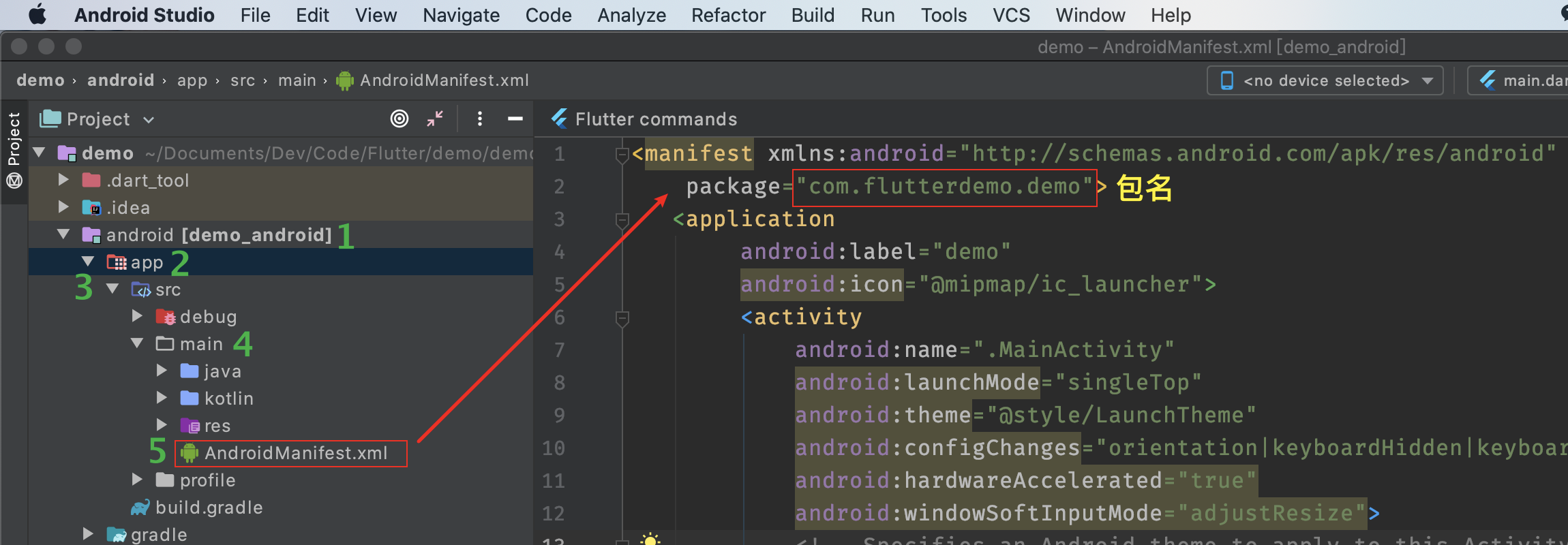This screenshot has width=1568, height=545.
Task: Open the main.dart run configuration dropdown
Action: click(x=1518, y=80)
